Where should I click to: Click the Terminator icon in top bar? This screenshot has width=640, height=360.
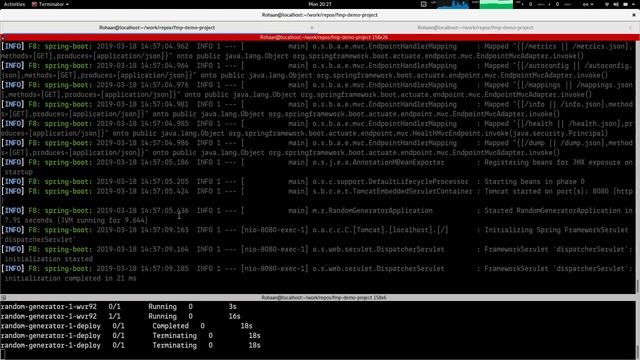click(x=34, y=4)
